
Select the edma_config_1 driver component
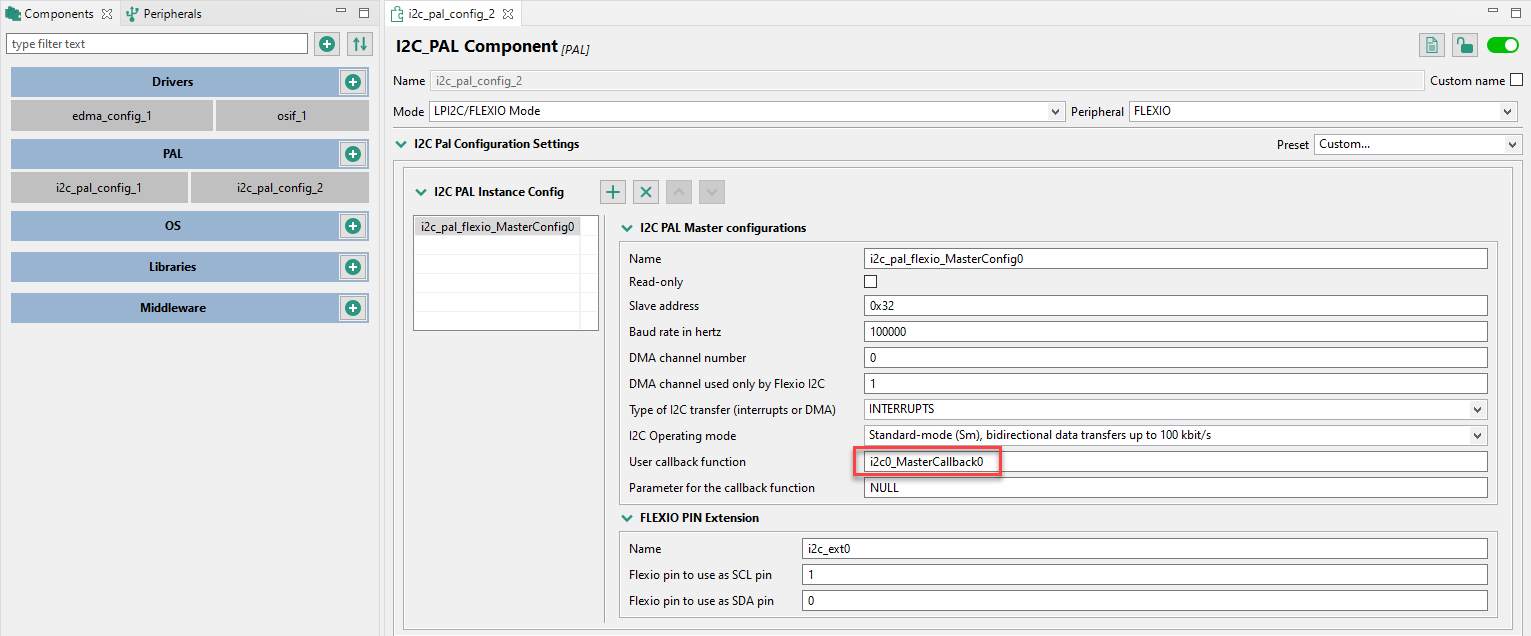tap(112, 116)
